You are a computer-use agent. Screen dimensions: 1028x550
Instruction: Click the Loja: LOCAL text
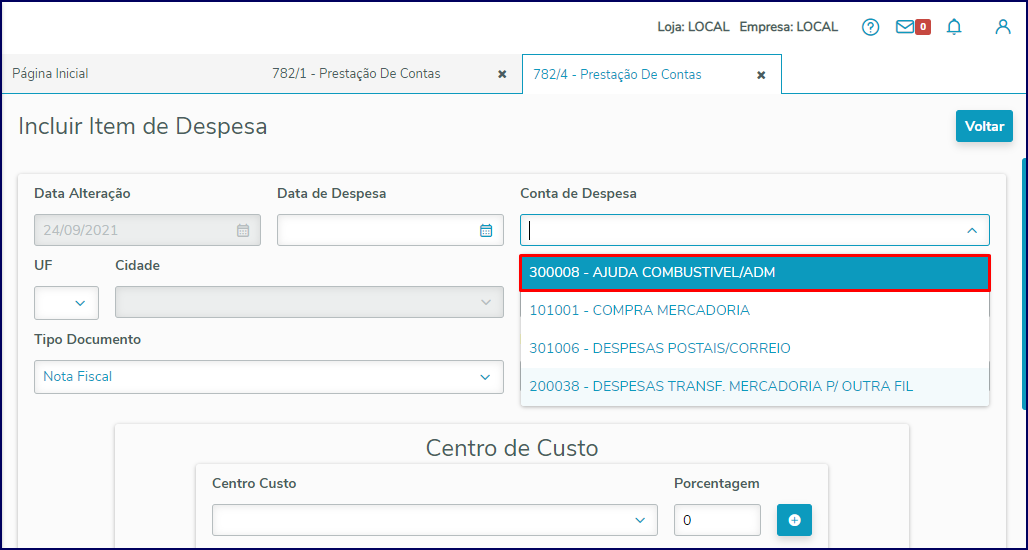coord(693,28)
